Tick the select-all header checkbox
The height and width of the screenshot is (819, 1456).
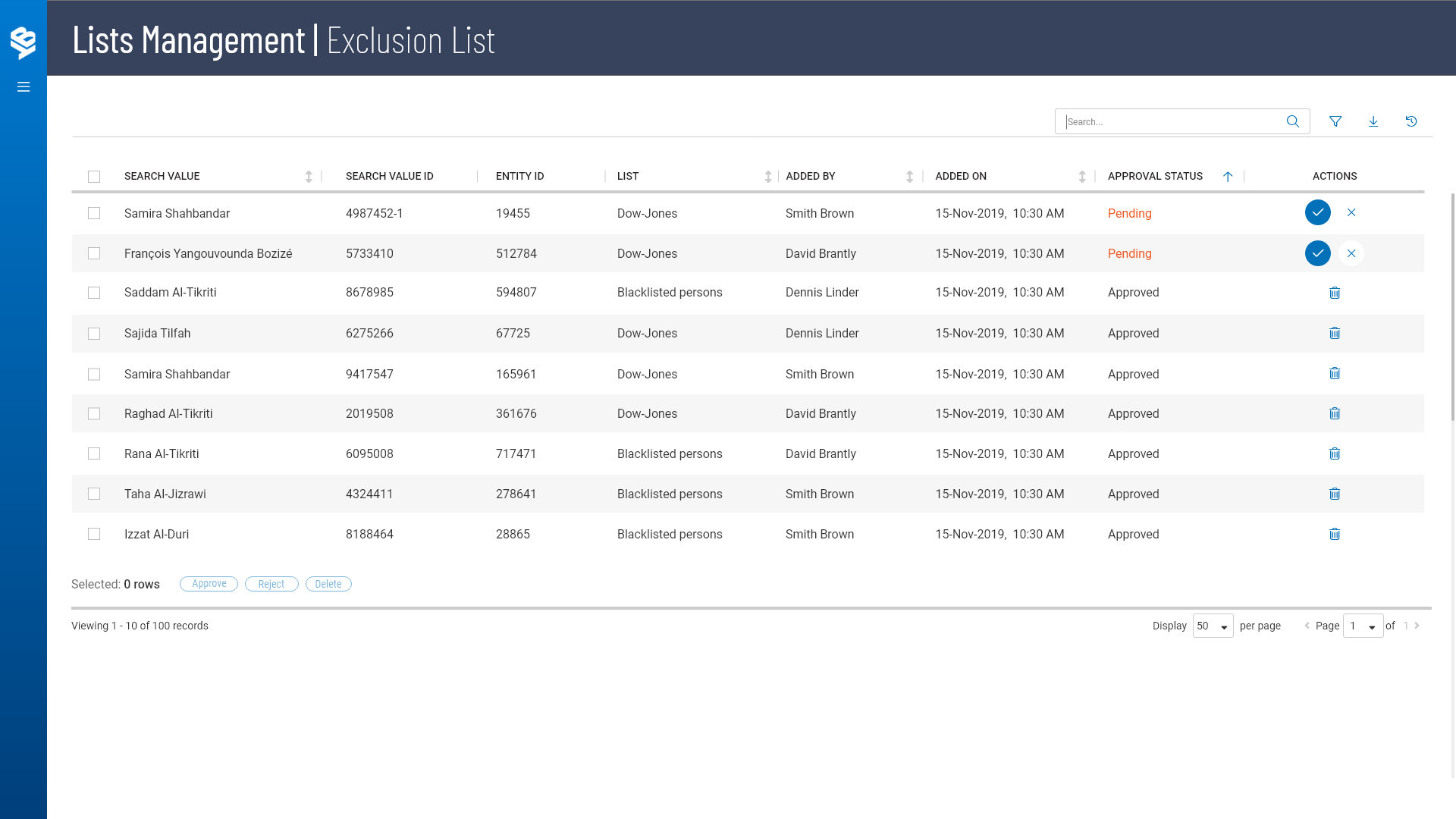point(94,177)
